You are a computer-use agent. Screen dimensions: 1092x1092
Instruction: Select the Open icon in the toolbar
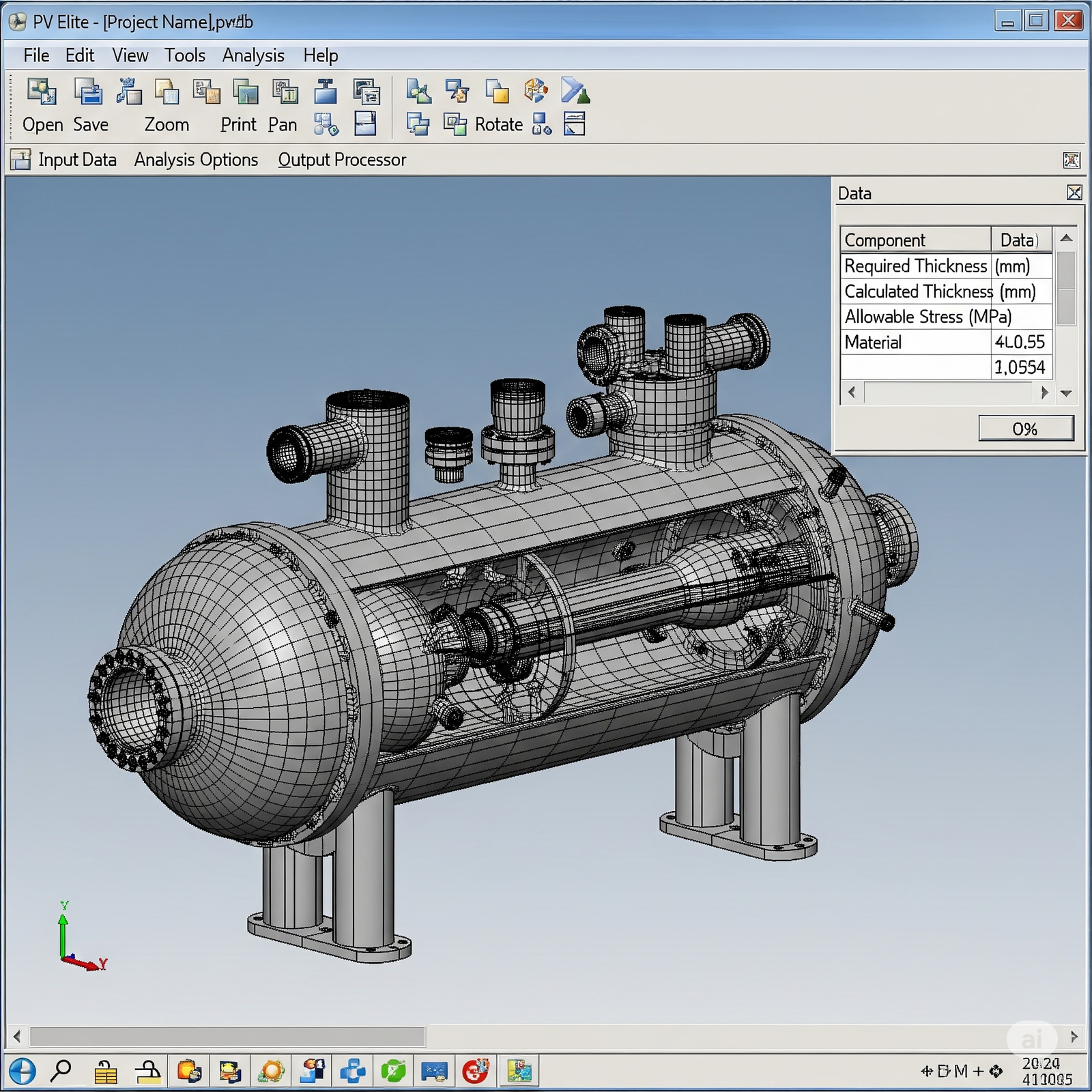point(41,91)
